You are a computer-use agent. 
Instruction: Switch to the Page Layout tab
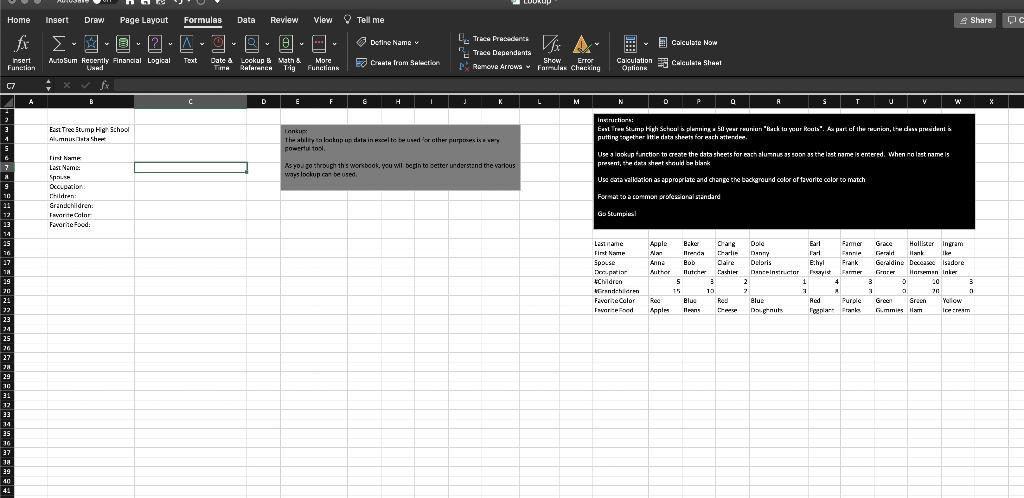[144, 20]
